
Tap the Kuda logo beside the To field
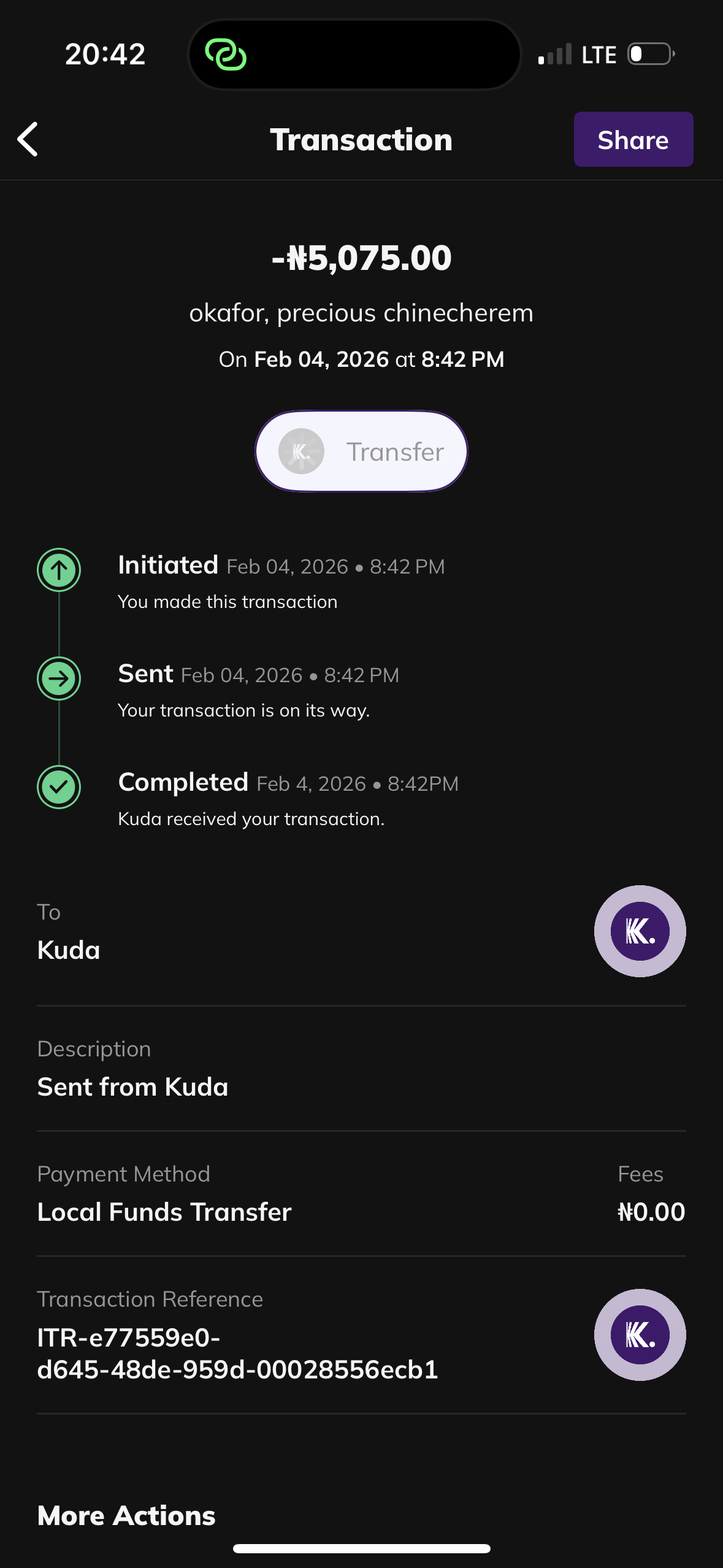[640, 931]
